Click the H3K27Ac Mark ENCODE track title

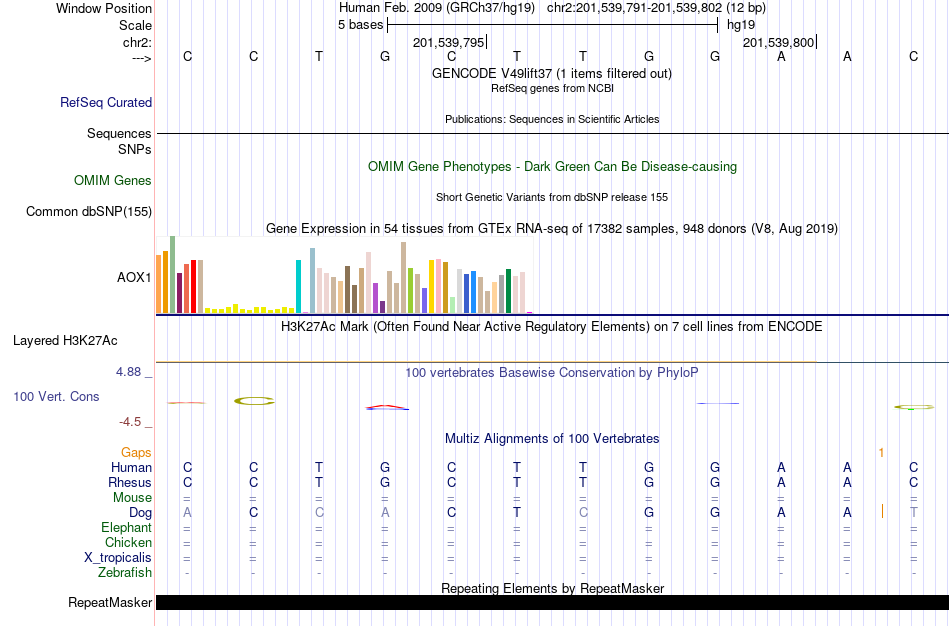[552, 327]
